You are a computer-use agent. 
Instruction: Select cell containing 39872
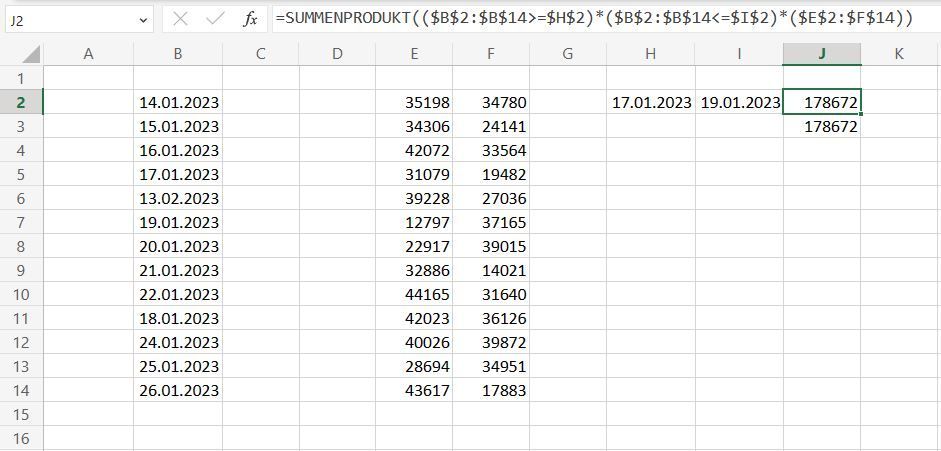click(x=491, y=342)
